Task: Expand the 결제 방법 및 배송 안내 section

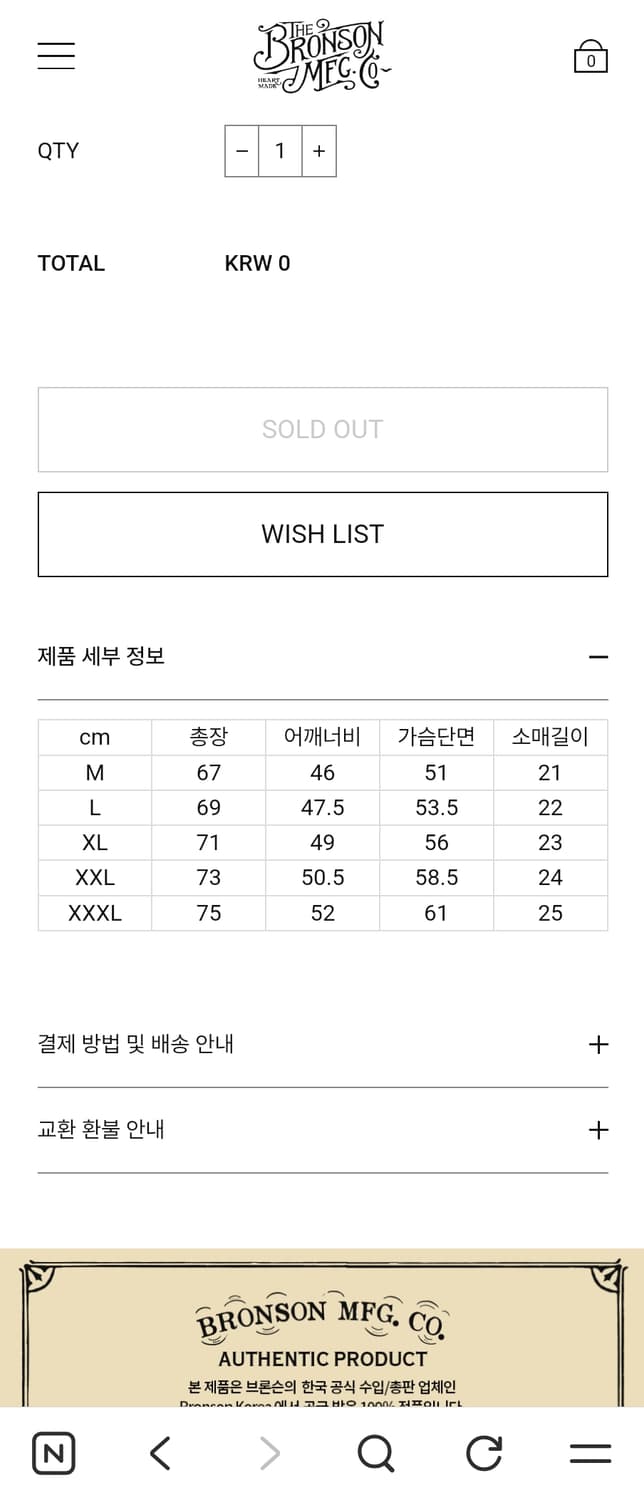Action: [598, 1043]
